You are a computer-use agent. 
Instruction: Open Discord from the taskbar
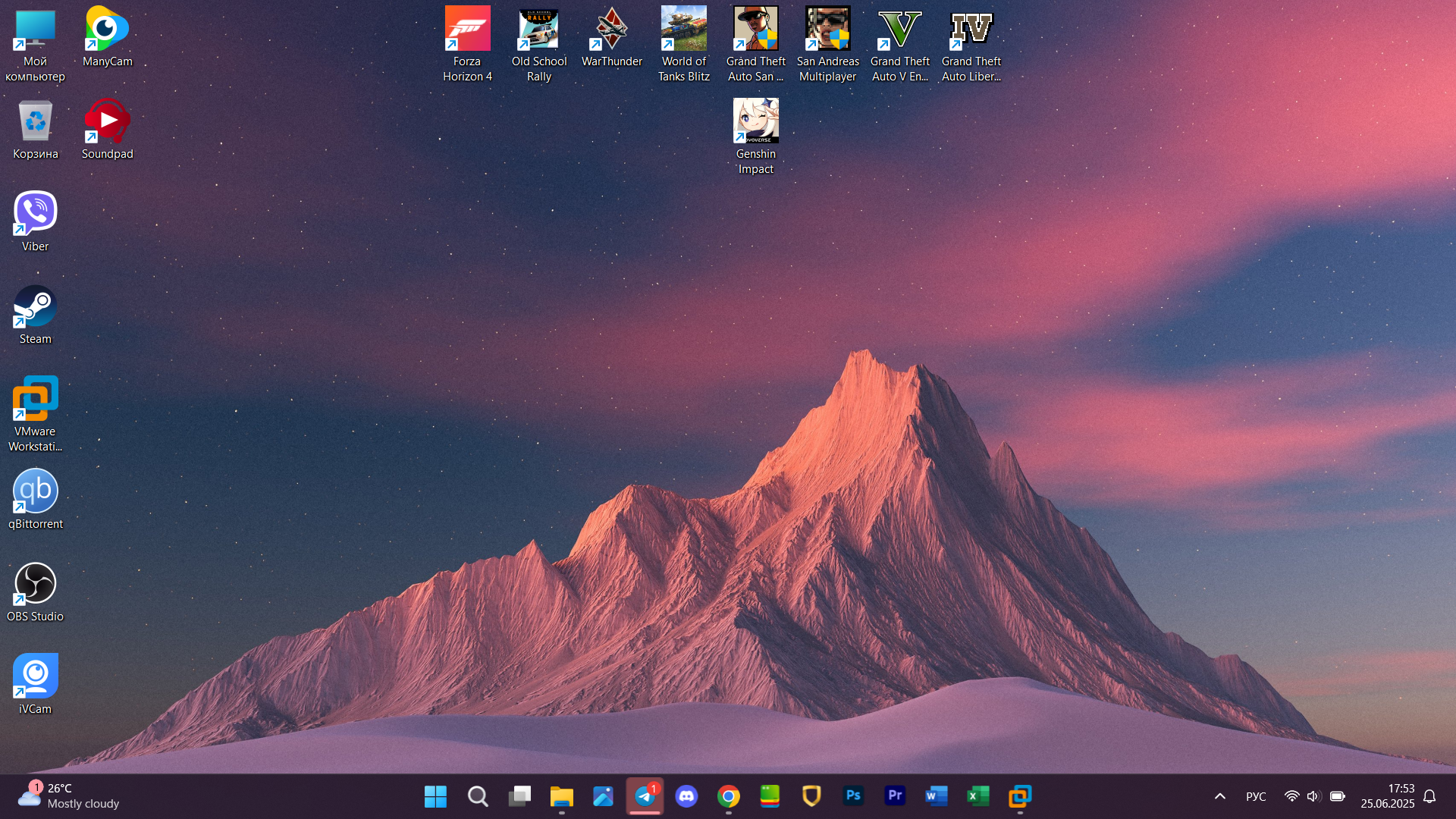pos(687,796)
